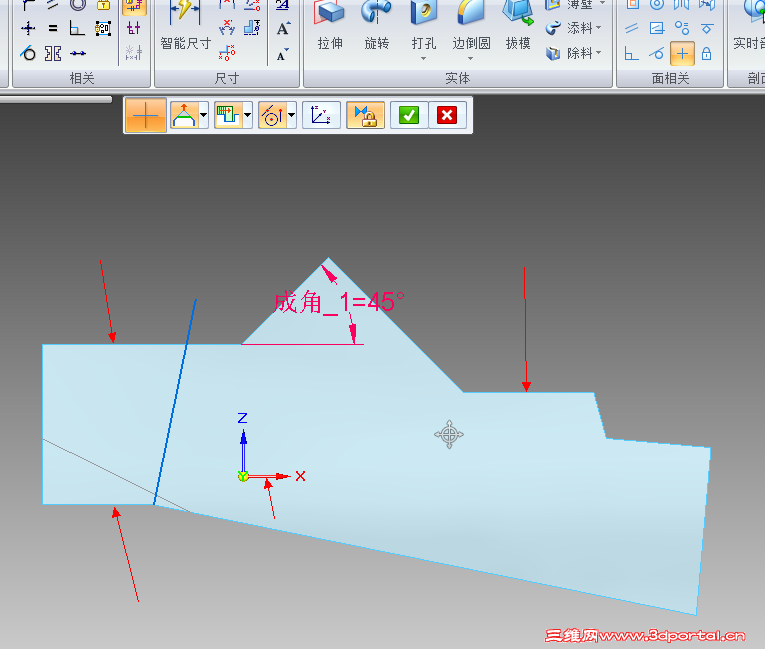The width and height of the screenshot is (765, 649).
Task: Apply the 拔模 Draft command
Action: click(x=518, y=27)
